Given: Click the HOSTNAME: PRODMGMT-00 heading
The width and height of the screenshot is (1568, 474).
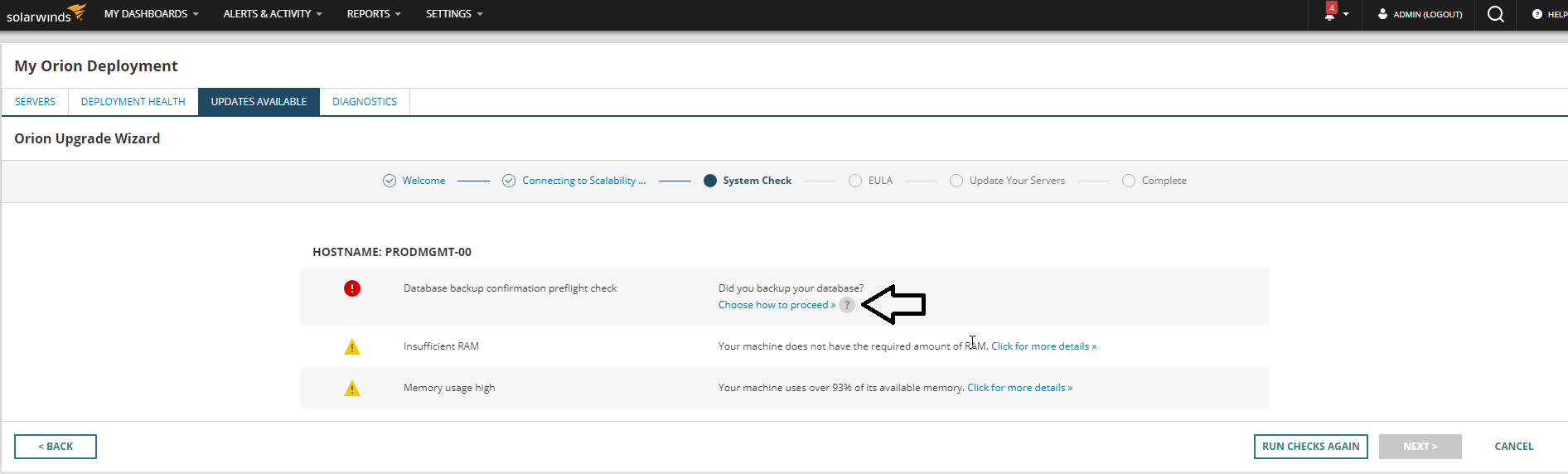Looking at the screenshot, I should (x=392, y=252).
